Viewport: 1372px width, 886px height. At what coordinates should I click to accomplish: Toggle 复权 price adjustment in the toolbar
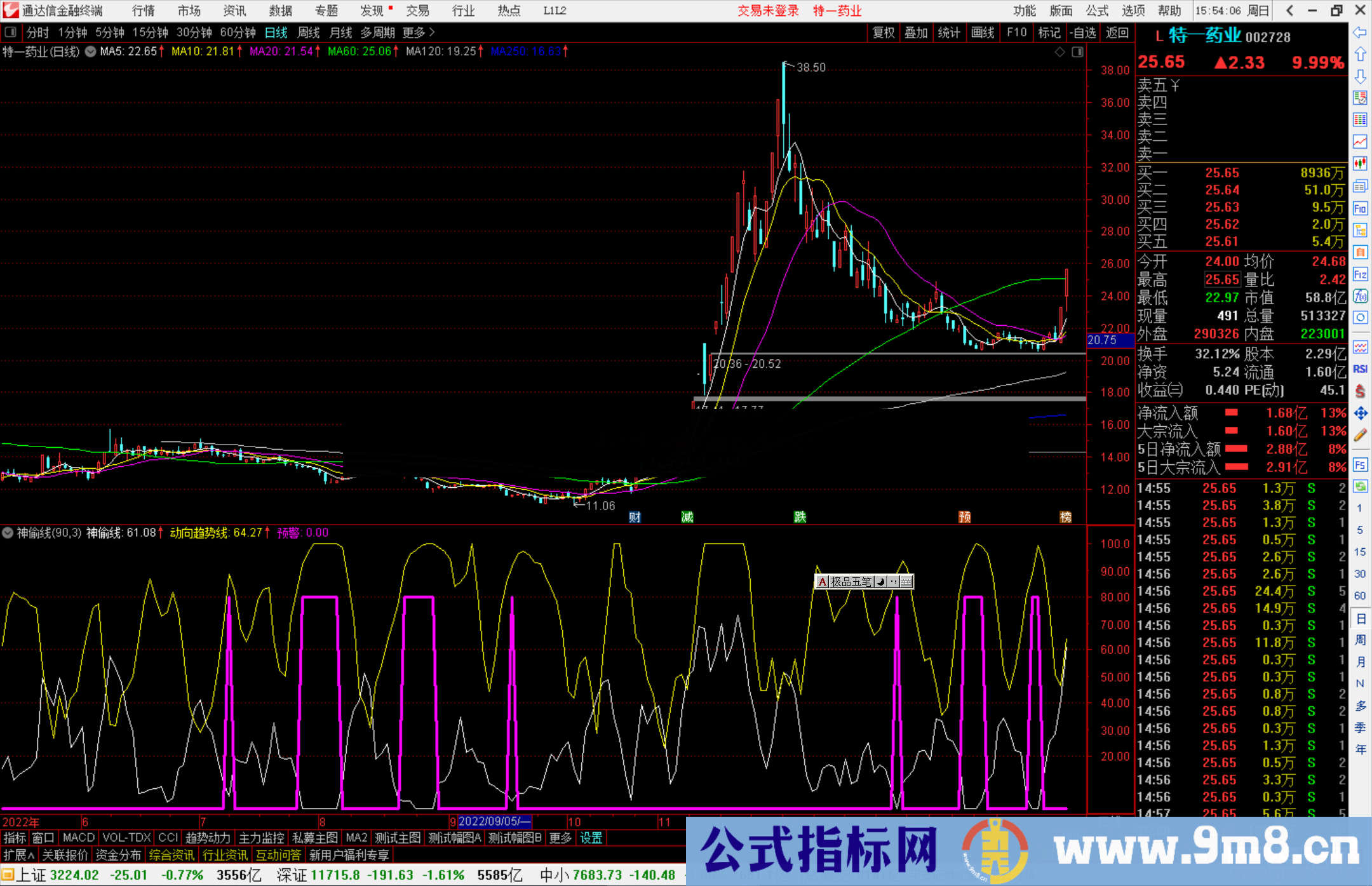click(884, 32)
